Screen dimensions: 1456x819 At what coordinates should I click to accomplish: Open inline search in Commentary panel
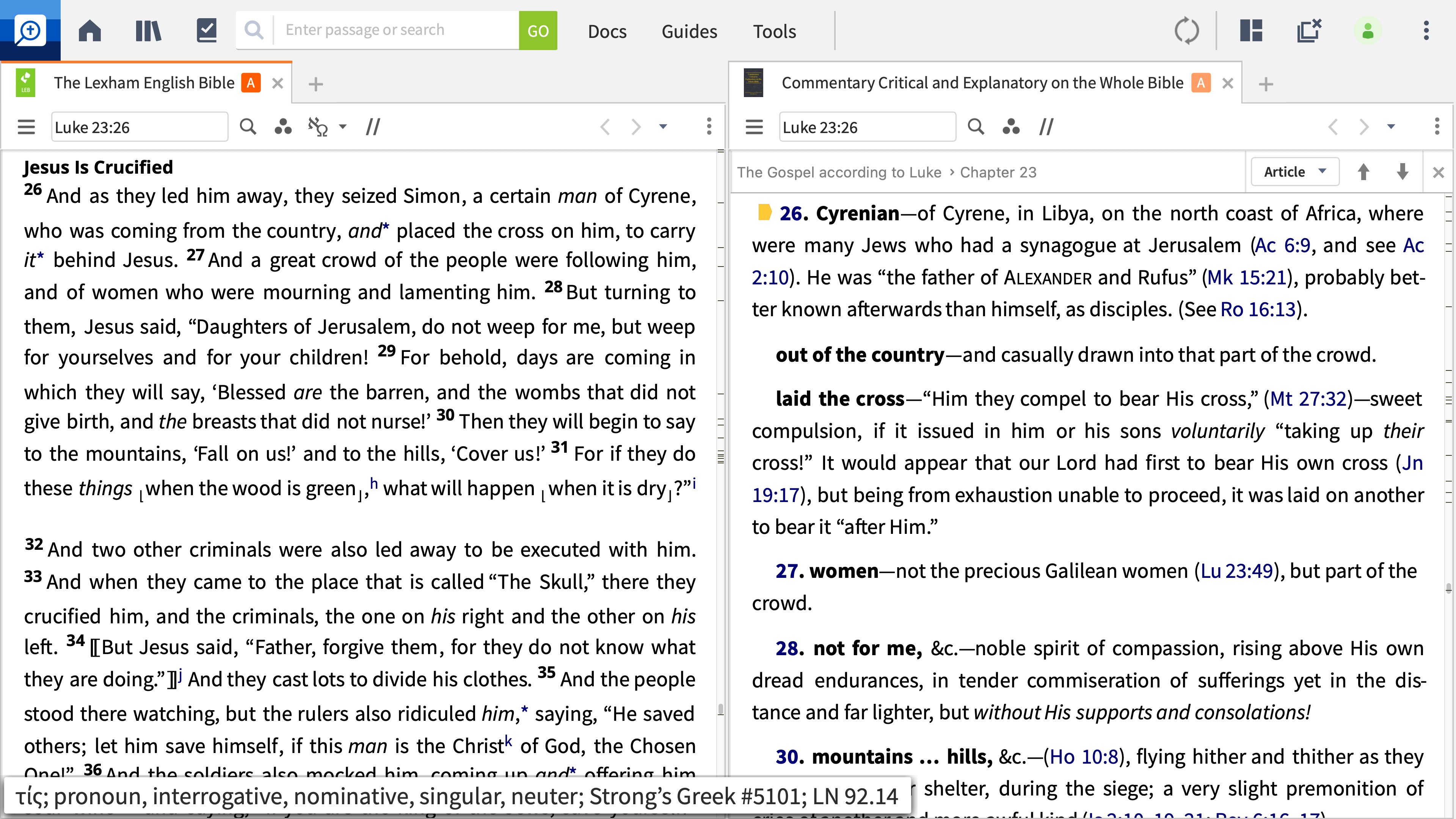[976, 126]
